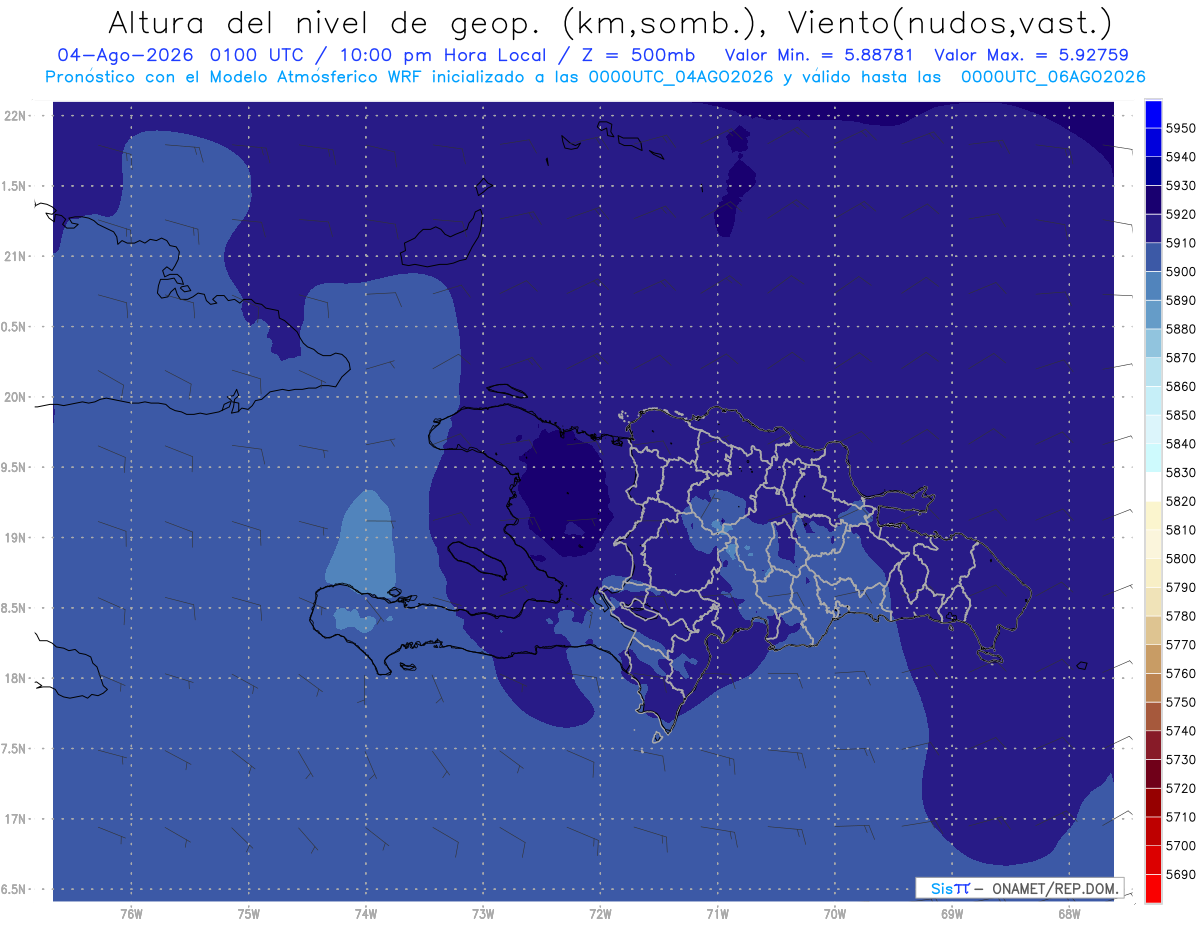
Task: Click the 74W longitude label
Action: pos(365,915)
